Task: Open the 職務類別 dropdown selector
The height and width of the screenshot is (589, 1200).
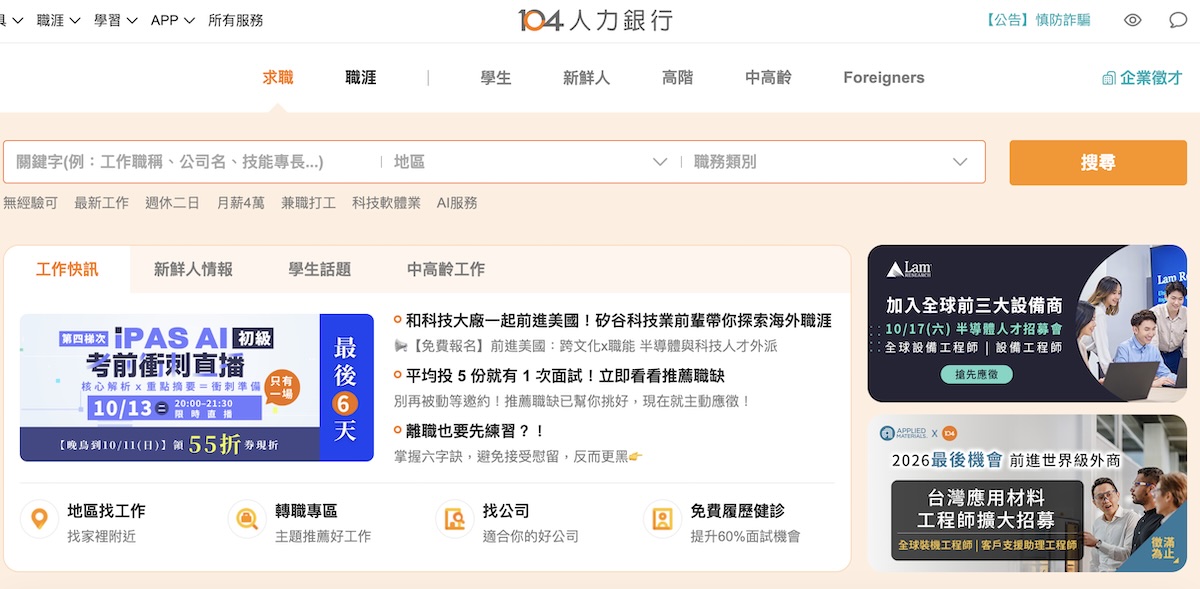Action: click(830, 161)
